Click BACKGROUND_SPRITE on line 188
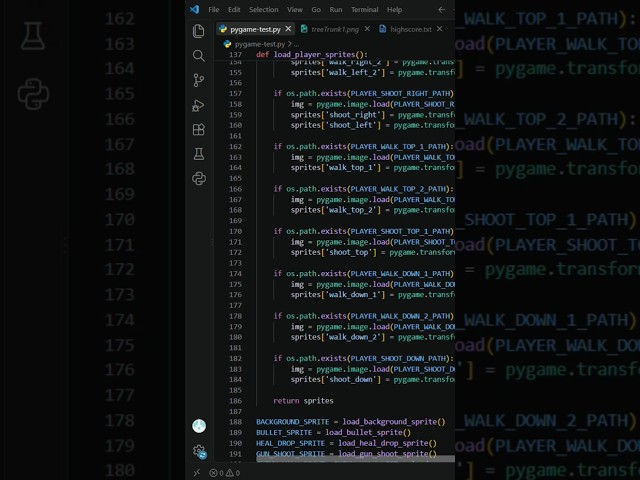The height and width of the screenshot is (480, 640). (293, 422)
